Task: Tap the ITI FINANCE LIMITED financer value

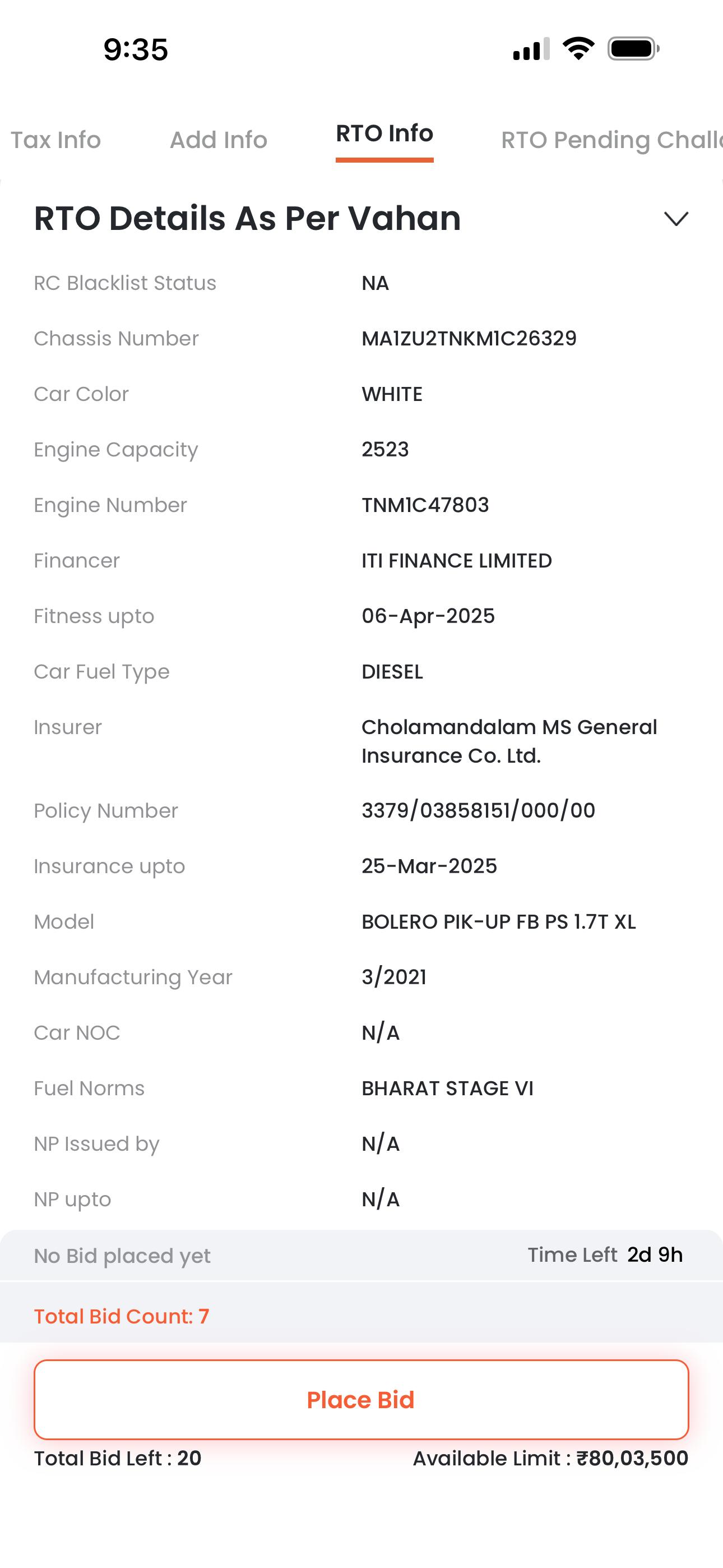Action: [456, 561]
